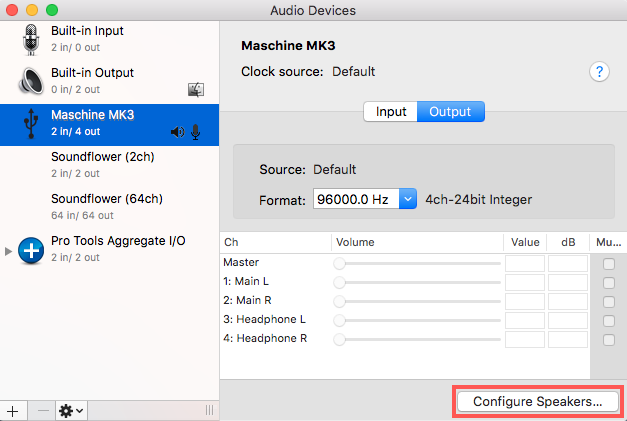Click the Mu... column header
Viewport: 627px width, 421px height.
[608, 242]
